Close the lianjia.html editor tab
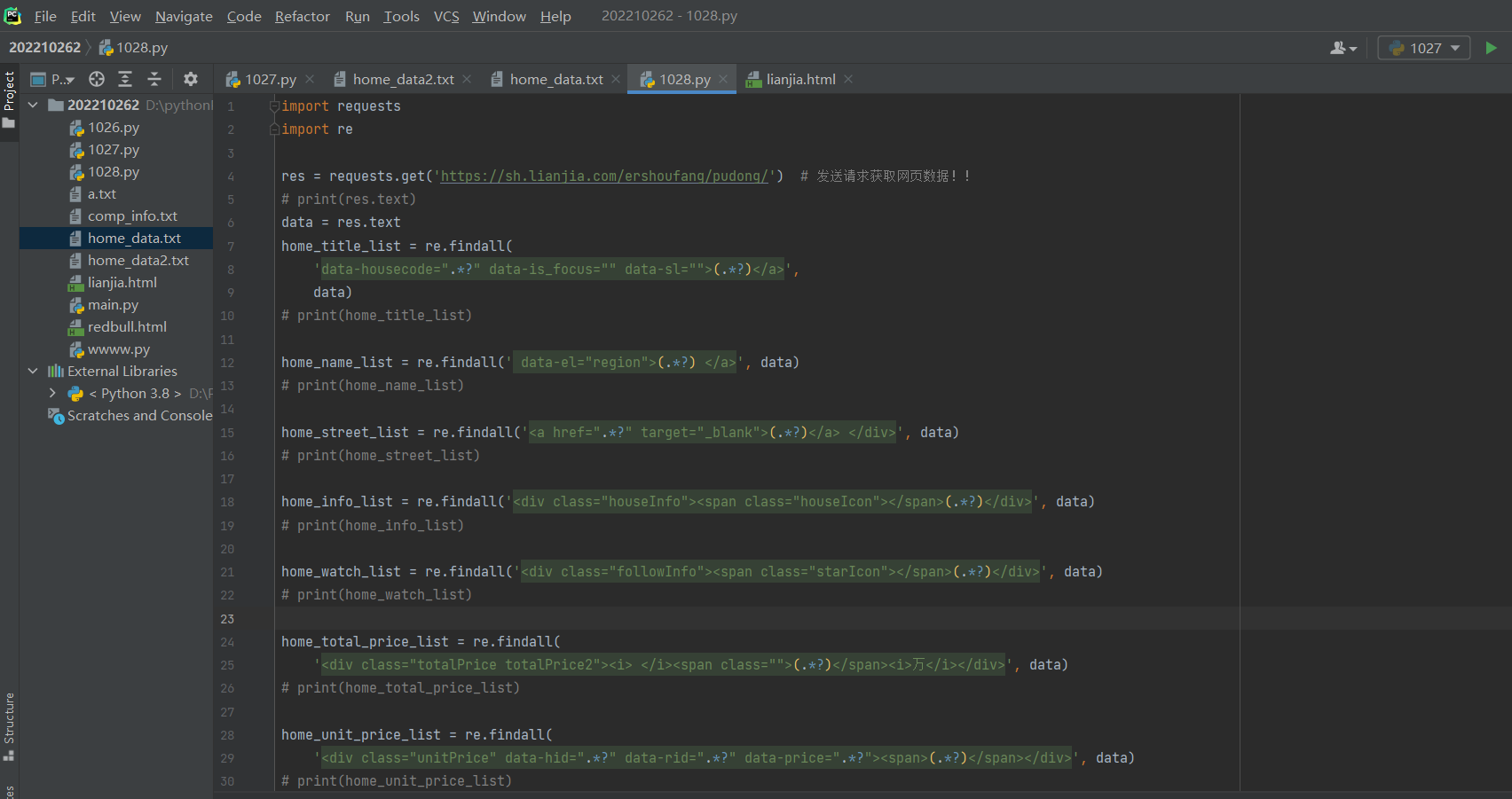Viewport: 1512px width, 799px height. pyautogui.click(x=848, y=79)
